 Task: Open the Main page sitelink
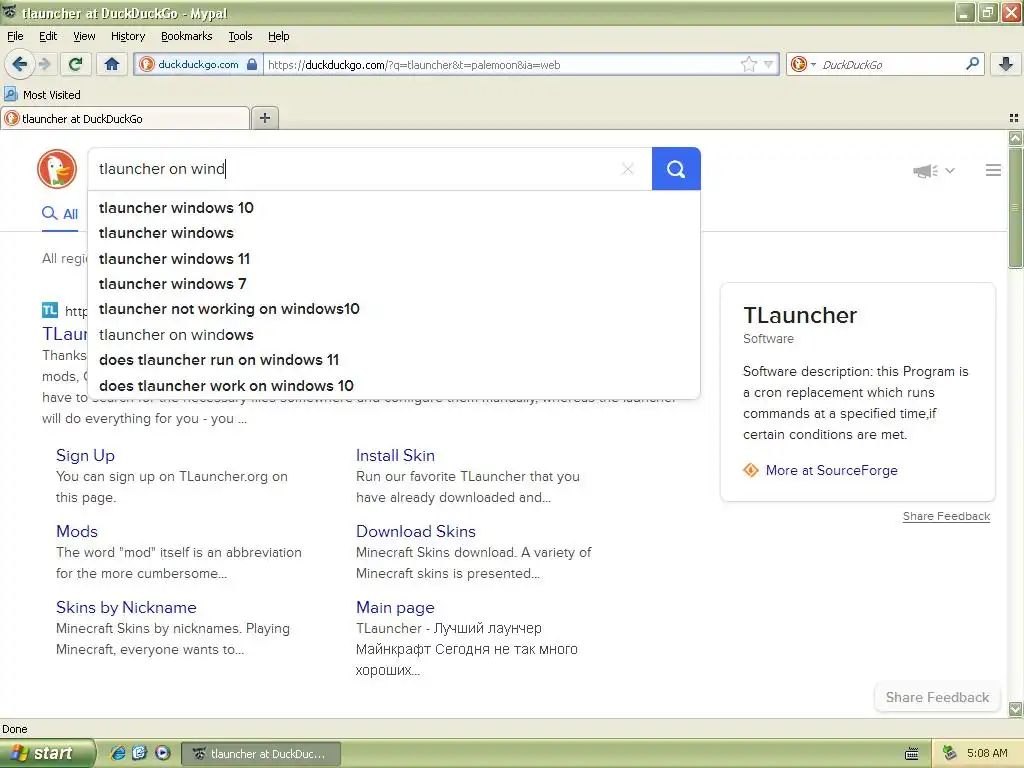pyautogui.click(x=395, y=607)
